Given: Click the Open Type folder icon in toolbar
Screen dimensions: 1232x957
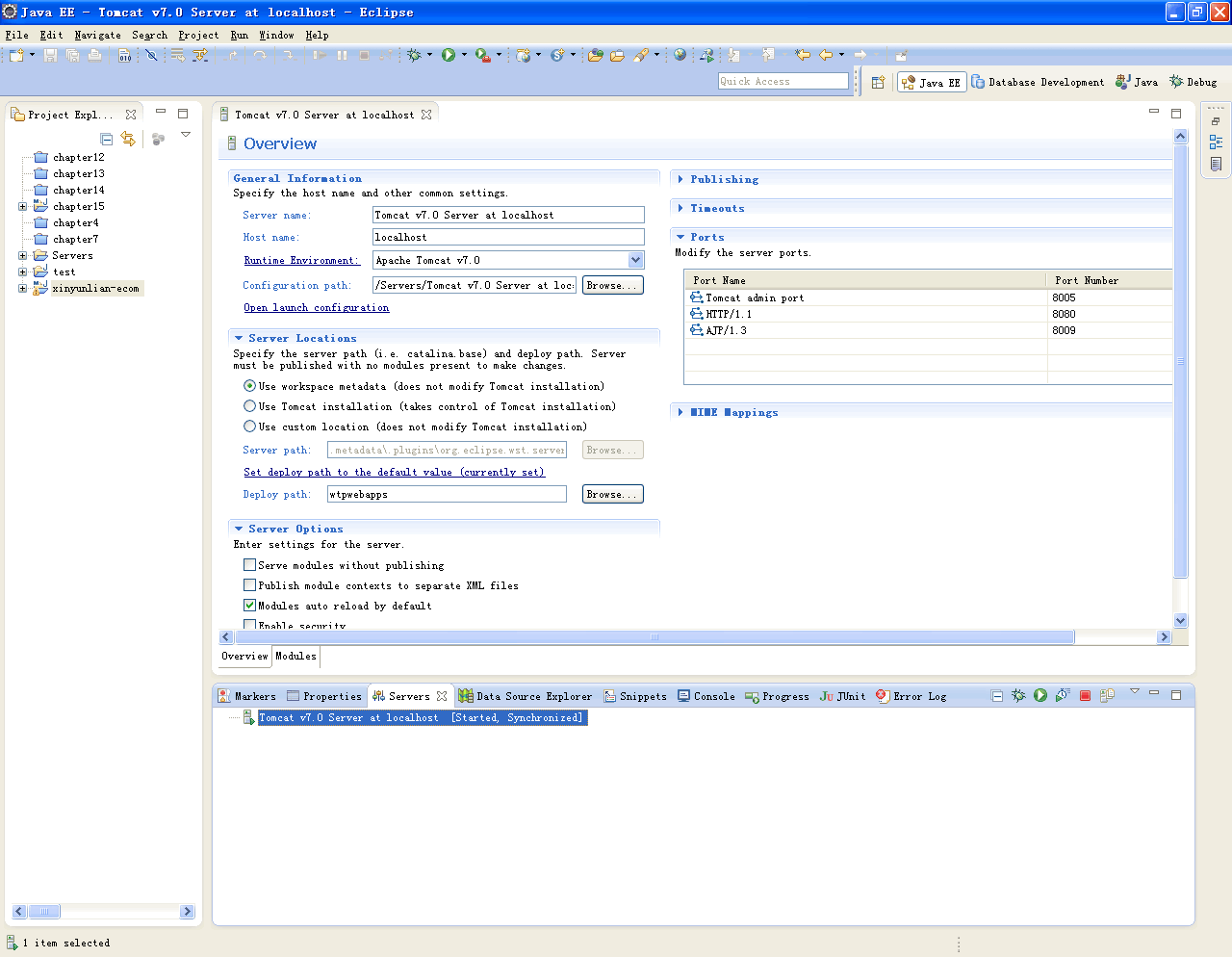Looking at the screenshot, I should 596,55.
